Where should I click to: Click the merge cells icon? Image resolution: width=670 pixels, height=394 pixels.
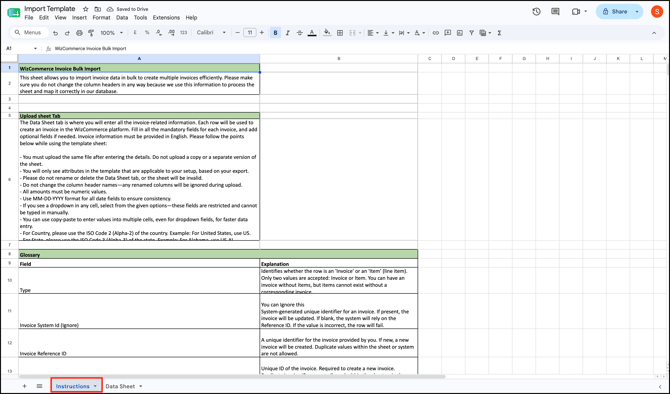click(353, 33)
